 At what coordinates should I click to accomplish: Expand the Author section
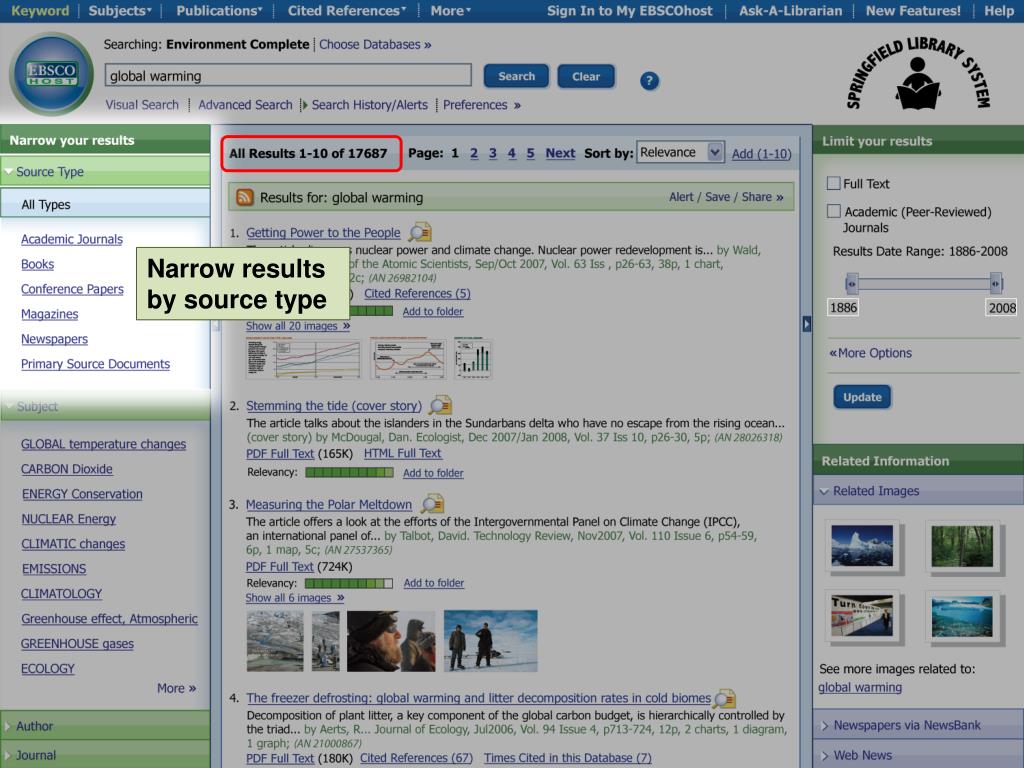[x=104, y=726]
